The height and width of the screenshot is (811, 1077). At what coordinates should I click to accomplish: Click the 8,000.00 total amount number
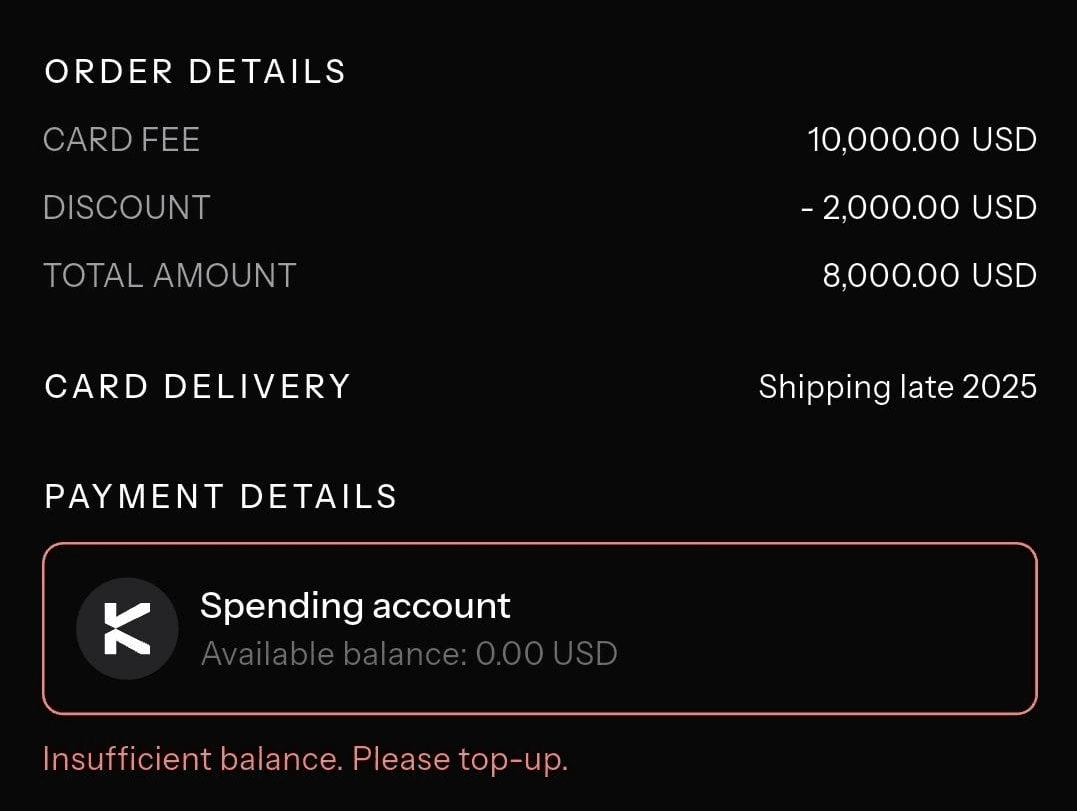pyautogui.click(x=891, y=276)
